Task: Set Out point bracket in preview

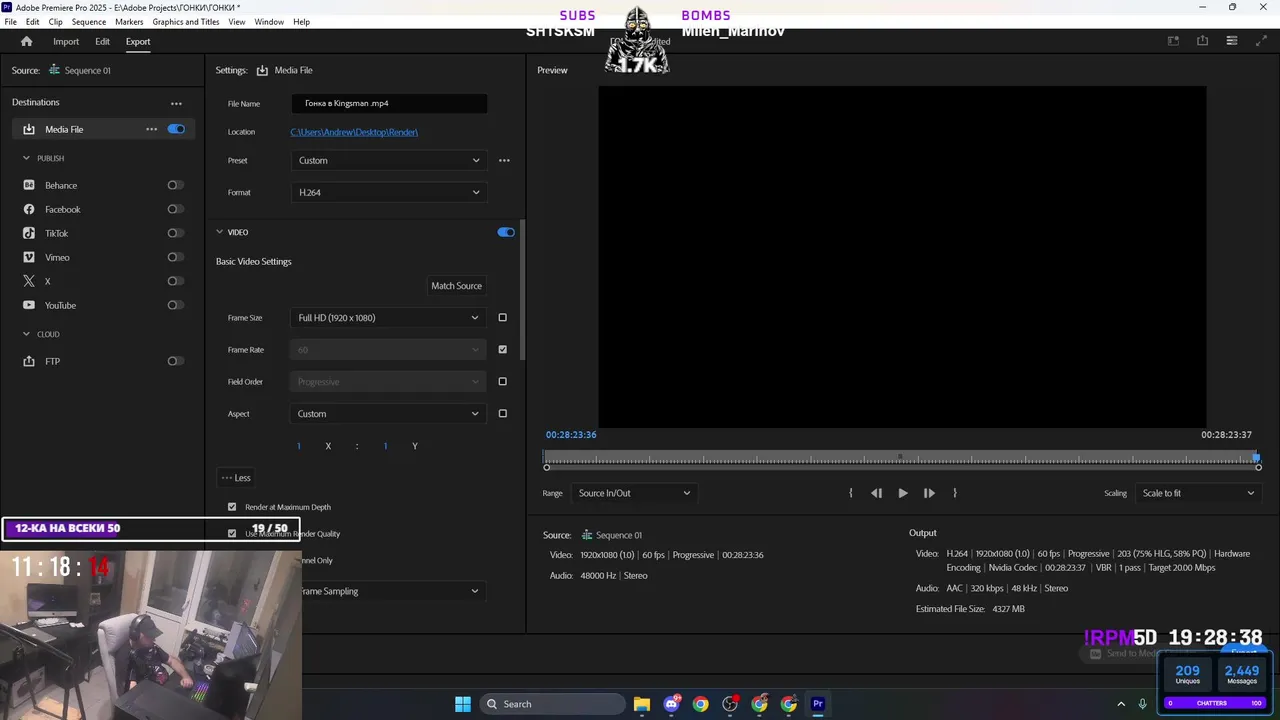Action: 955,493
